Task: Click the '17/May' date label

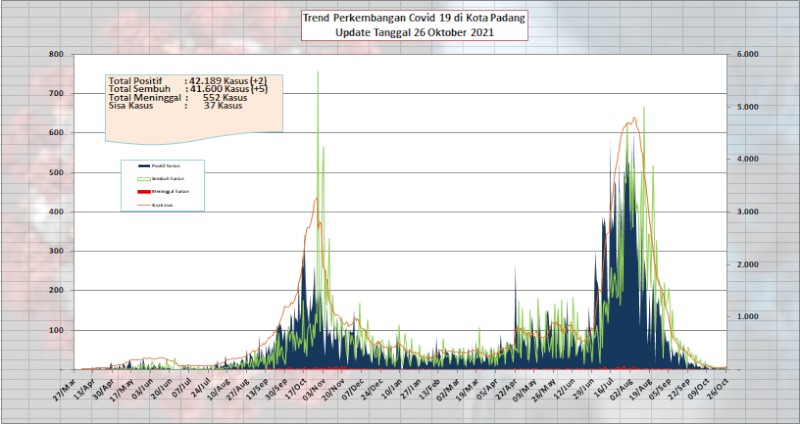Action: [x=121, y=390]
